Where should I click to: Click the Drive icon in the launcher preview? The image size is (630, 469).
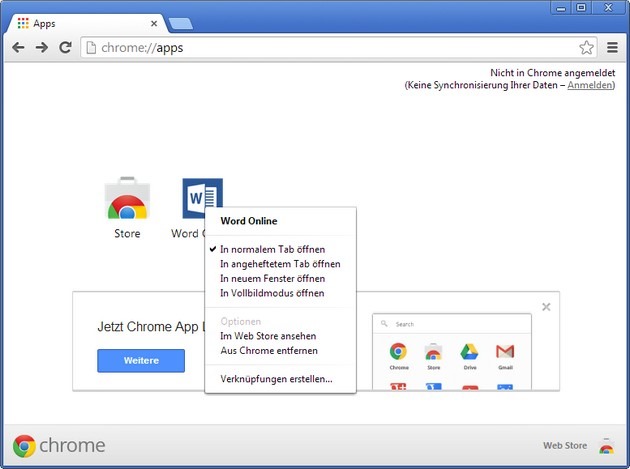[x=469, y=352]
